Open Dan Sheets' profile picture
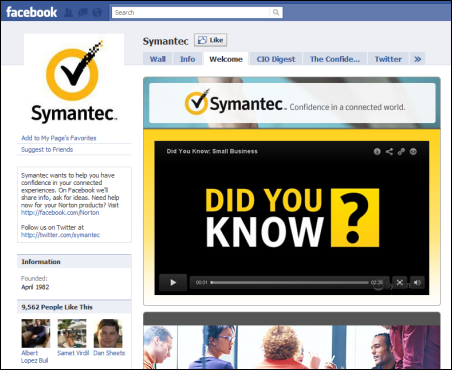 (108, 333)
